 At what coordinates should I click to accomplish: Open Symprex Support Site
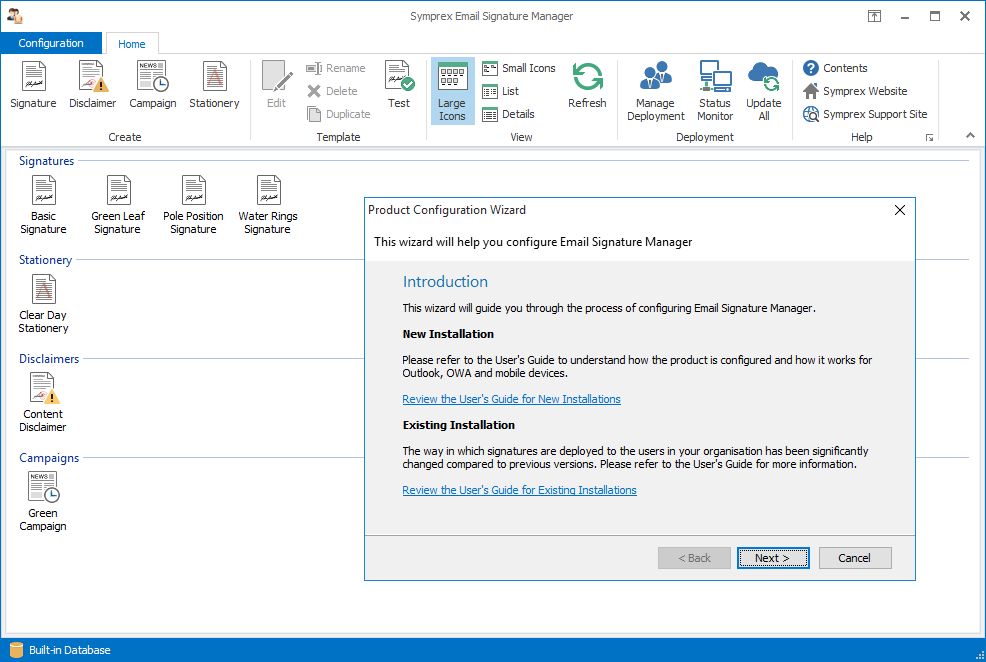(x=865, y=114)
